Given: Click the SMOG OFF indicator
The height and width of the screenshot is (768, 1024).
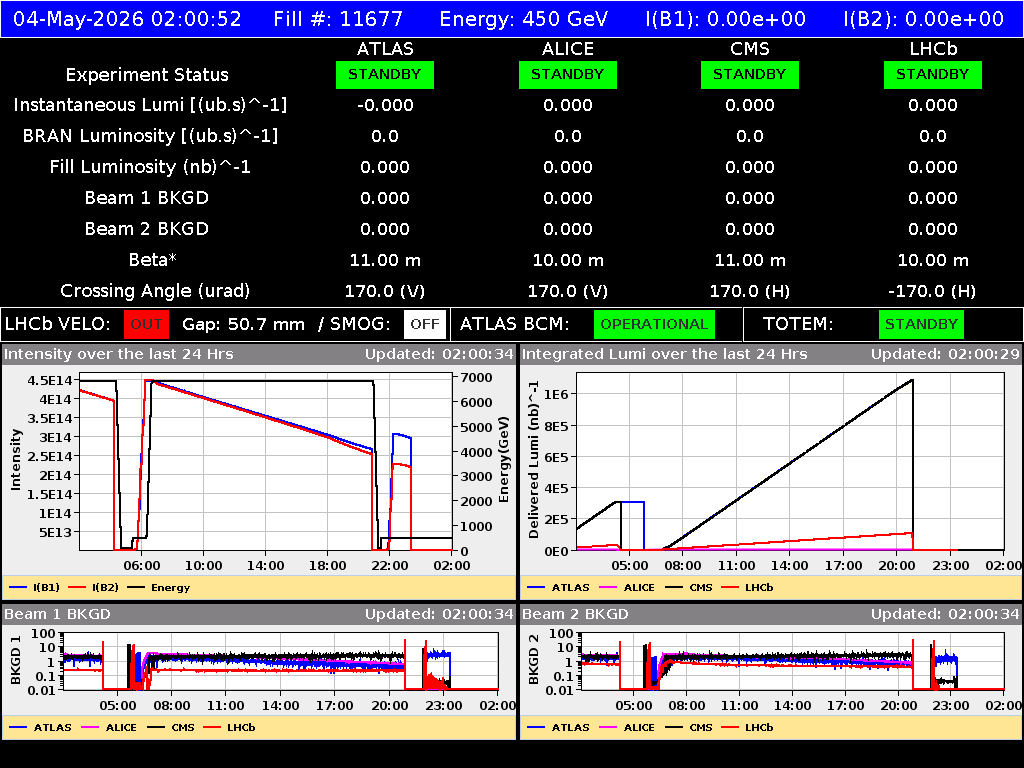Looking at the screenshot, I should pyautogui.click(x=424, y=324).
